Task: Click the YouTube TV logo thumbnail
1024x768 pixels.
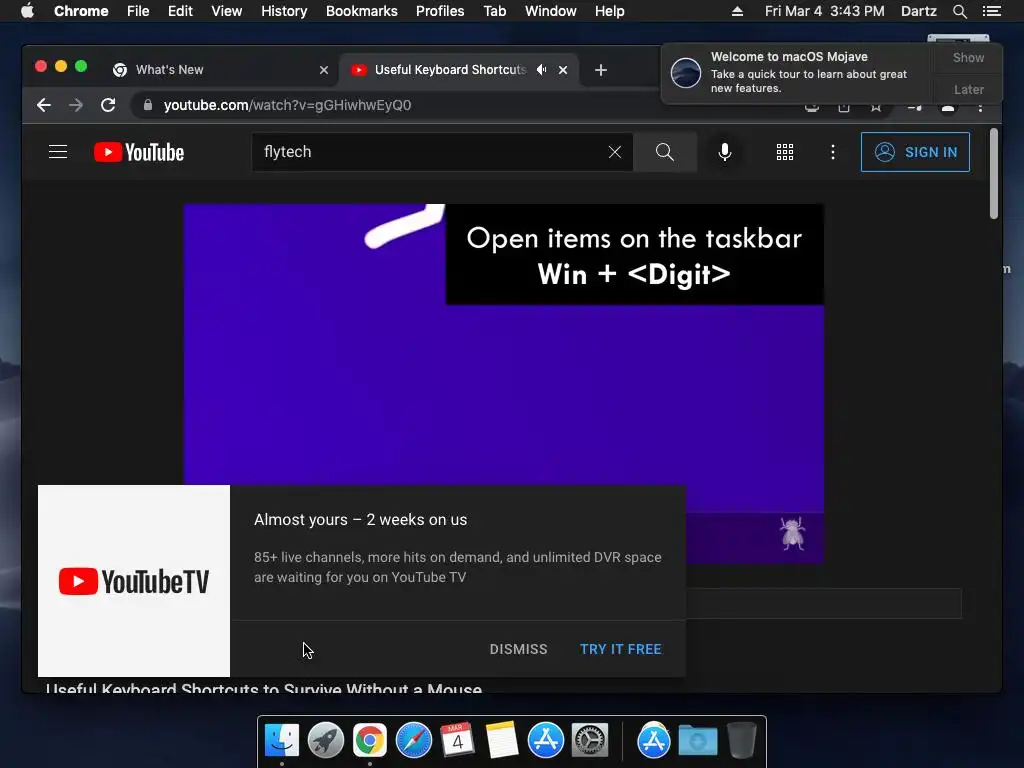Action: 134,581
